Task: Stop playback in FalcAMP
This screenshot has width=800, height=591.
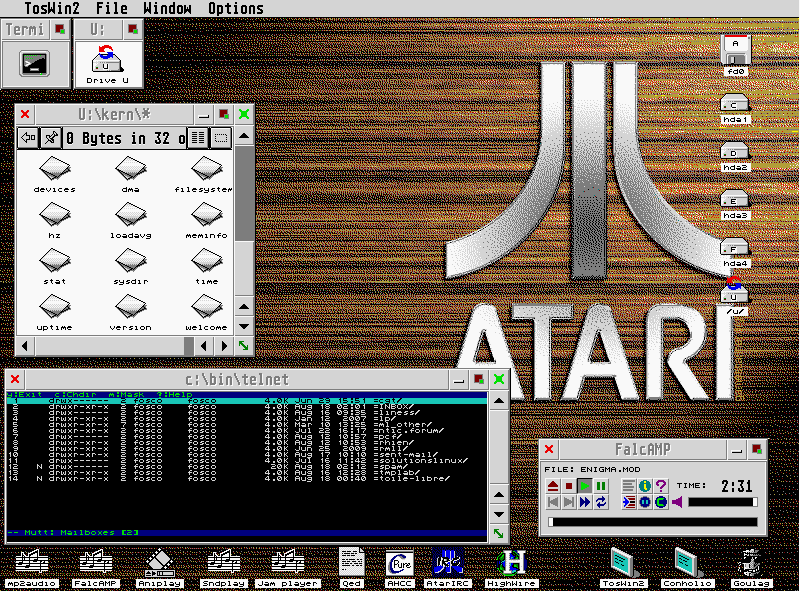Action: pos(569,486)
